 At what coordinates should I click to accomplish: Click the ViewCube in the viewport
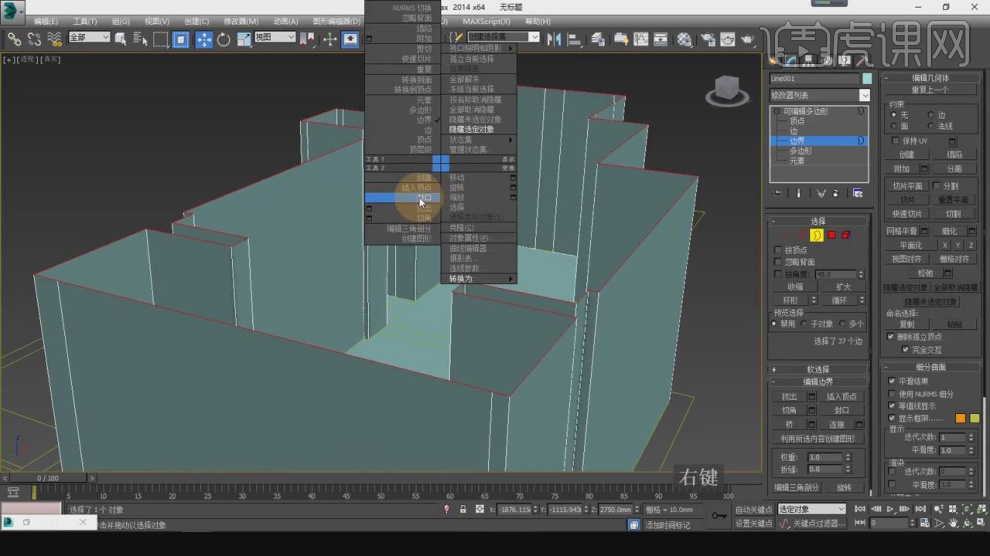click(x=727, y=89)
